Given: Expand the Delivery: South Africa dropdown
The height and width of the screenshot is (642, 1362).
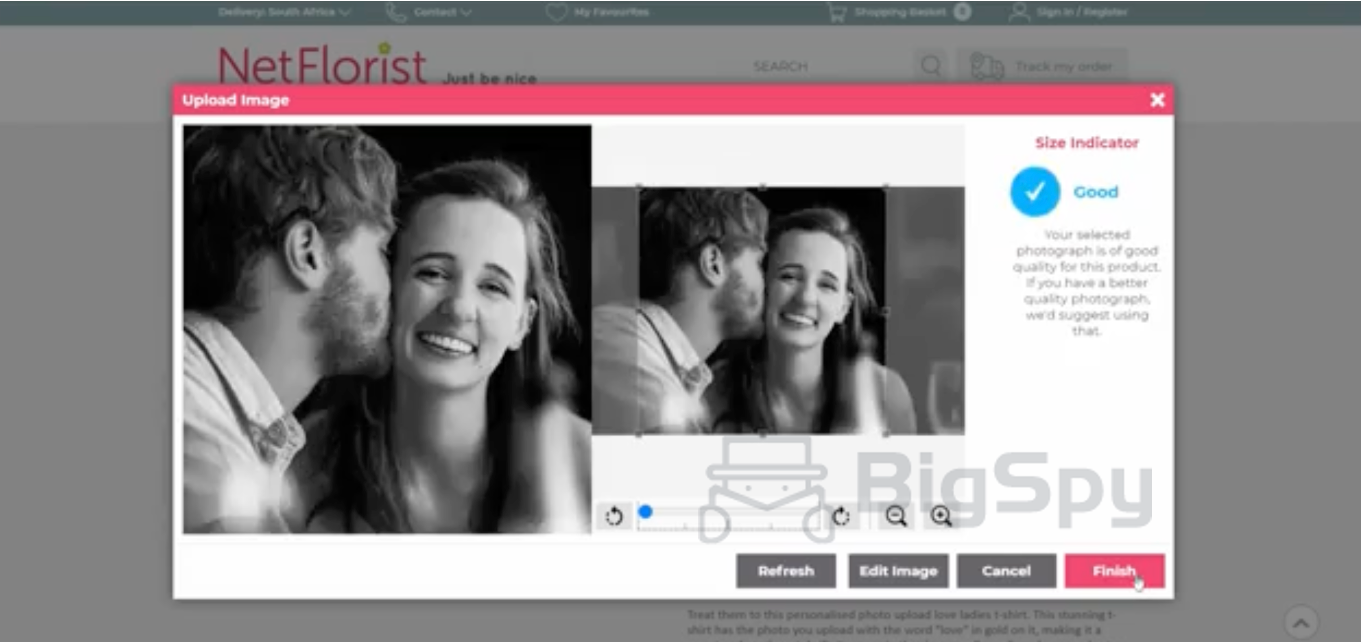Looking at the screenshot, I should click(x=284, y=12).
